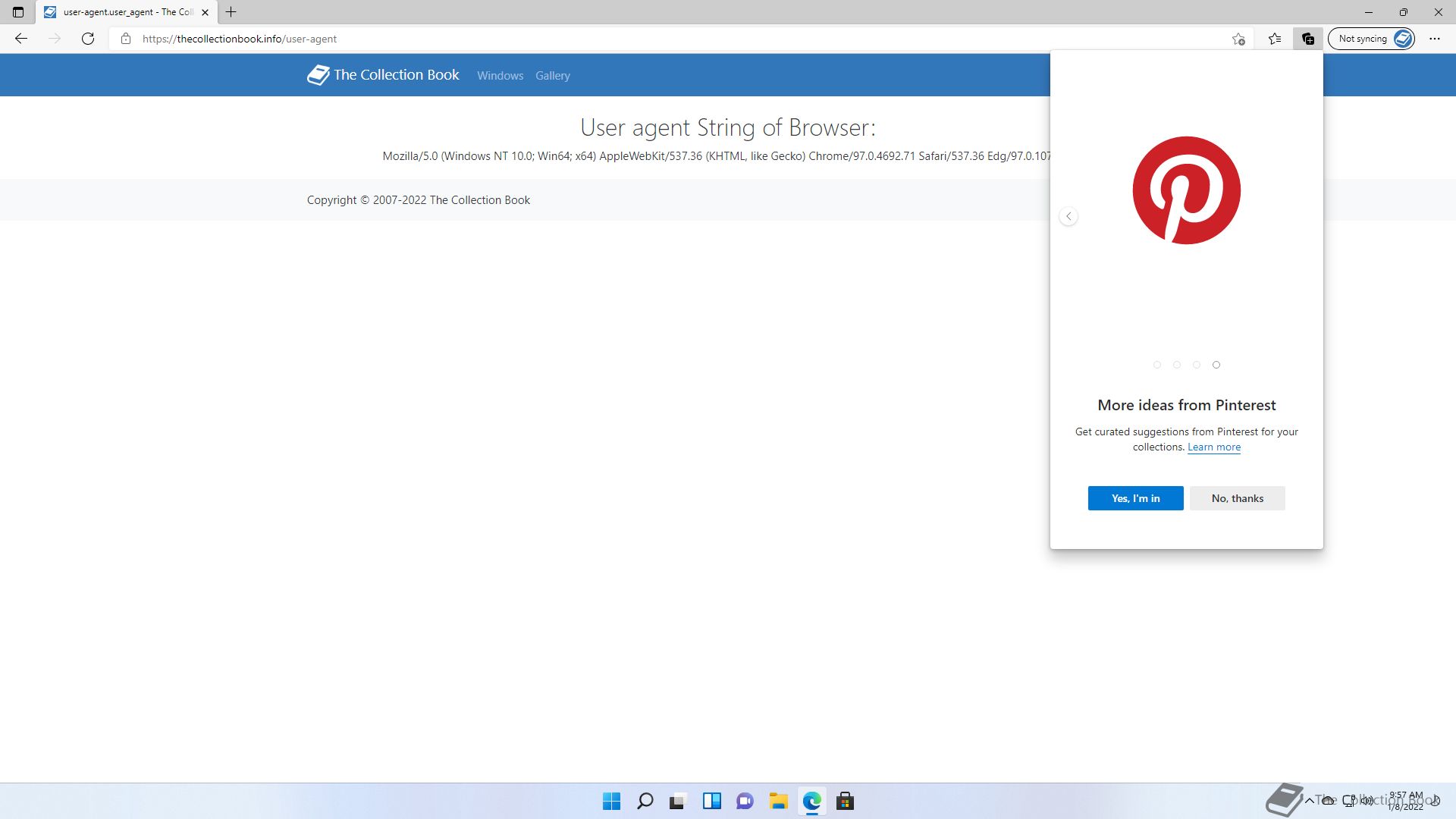Click the forward navigation arrow
Screen dimensions: 1456x819
tap(55, 39)
